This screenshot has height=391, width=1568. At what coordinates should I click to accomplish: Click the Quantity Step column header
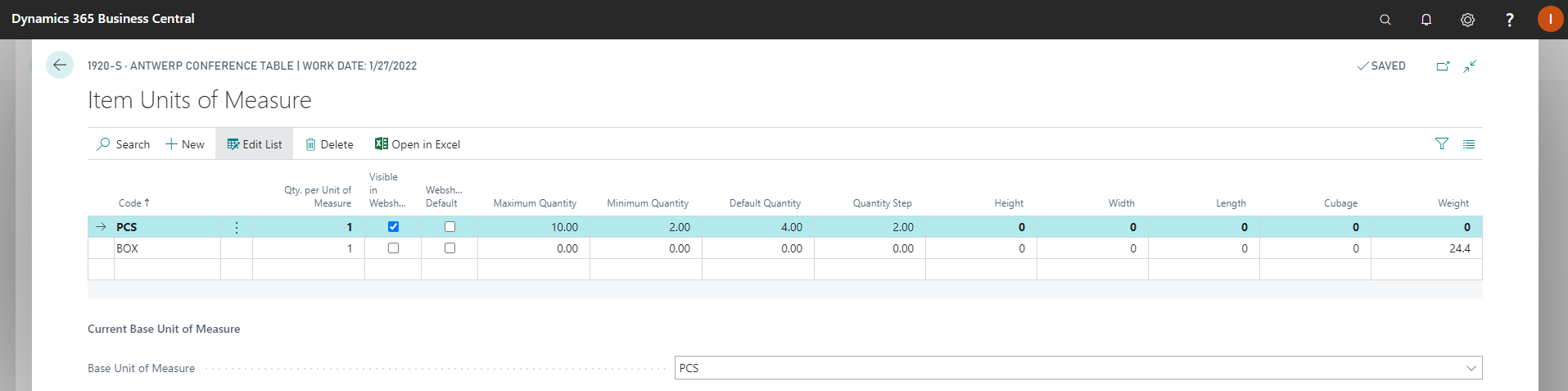pyautogui.click(x=882, y=203)
